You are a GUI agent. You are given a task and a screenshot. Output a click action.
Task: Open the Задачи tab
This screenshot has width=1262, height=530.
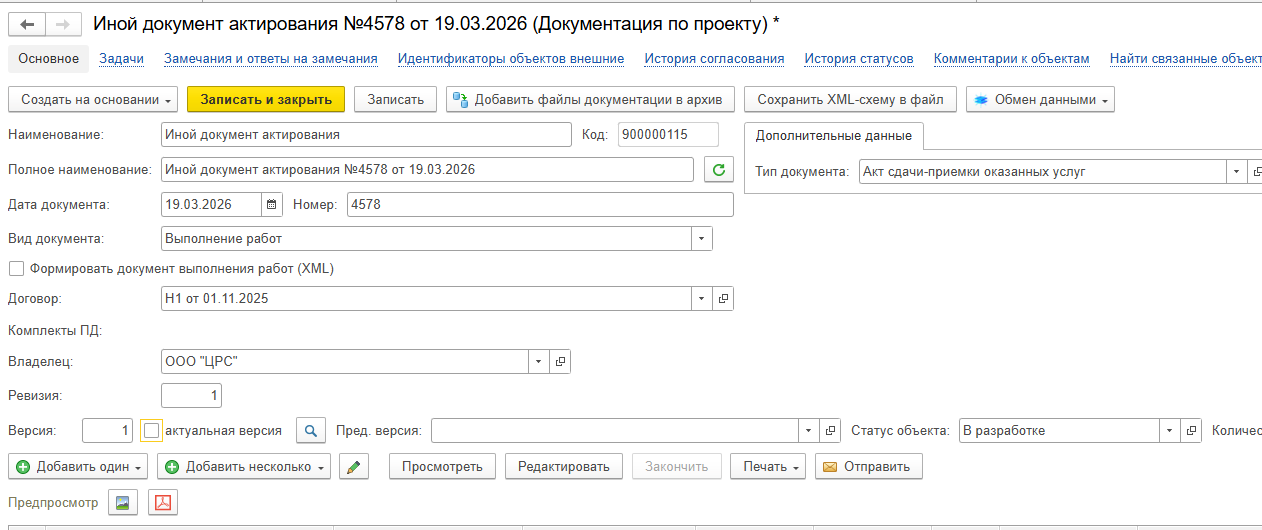121,59
